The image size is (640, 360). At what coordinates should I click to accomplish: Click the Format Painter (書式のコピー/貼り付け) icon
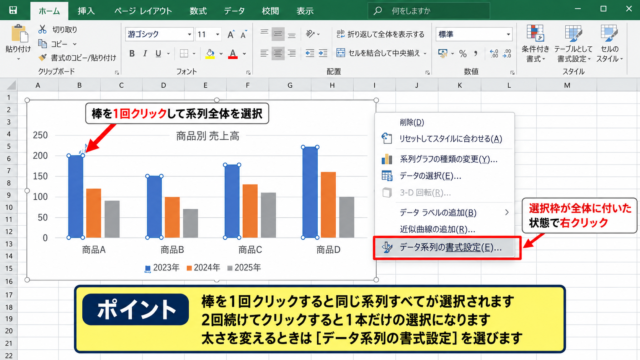(x=42, y=58)
